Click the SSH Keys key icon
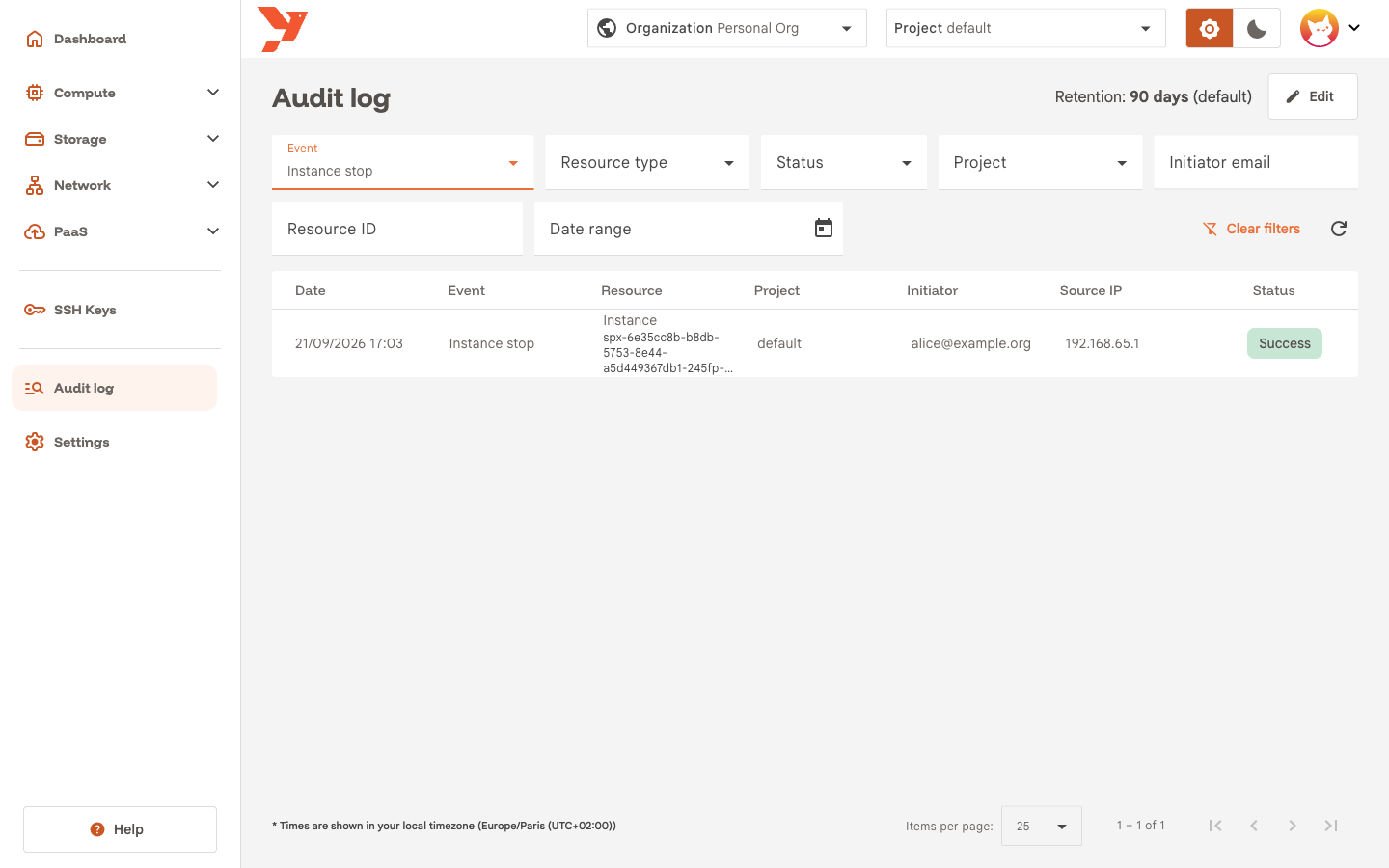 35,310
